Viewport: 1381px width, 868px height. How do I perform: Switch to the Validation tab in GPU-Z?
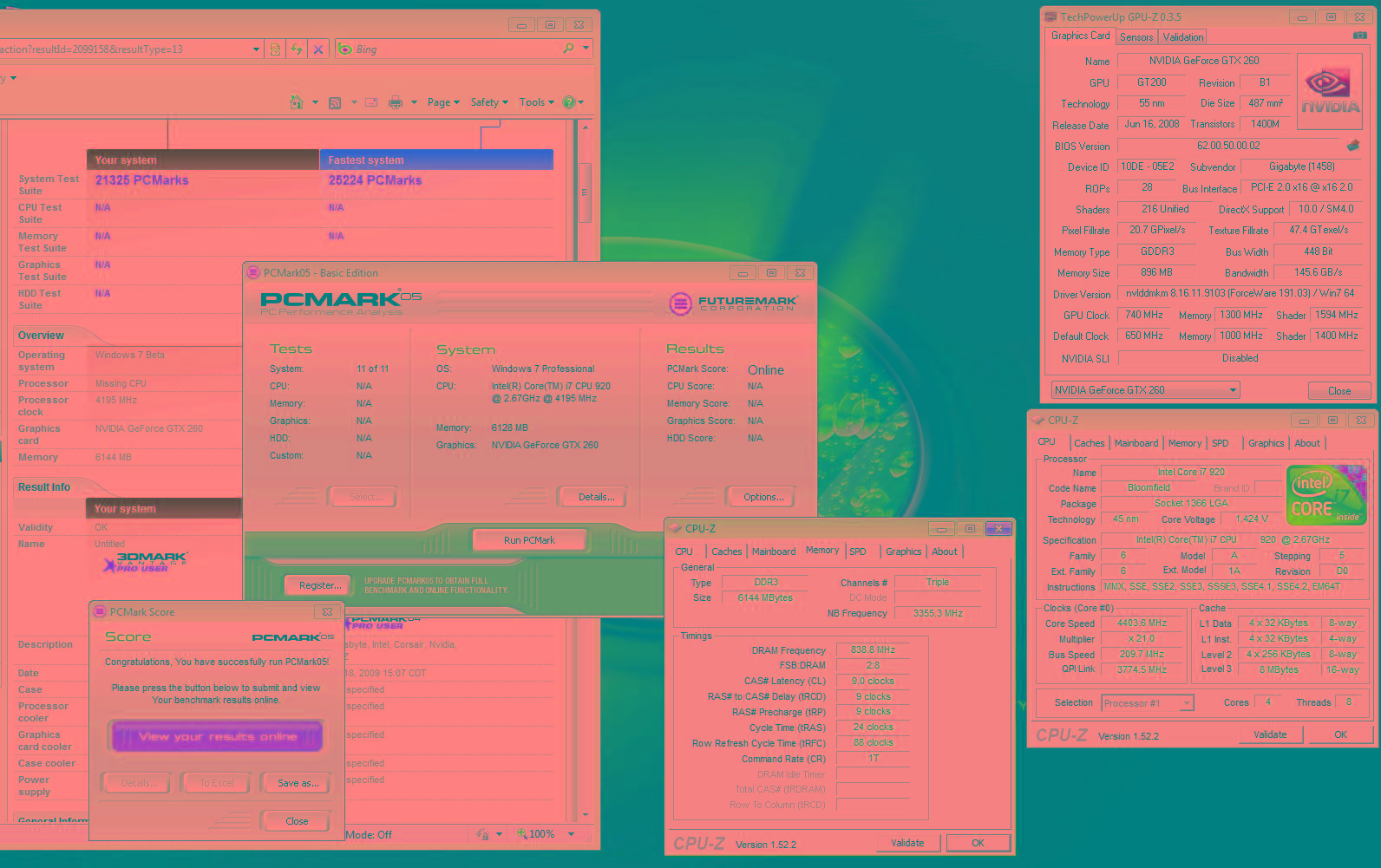(x=1183, y=37)
